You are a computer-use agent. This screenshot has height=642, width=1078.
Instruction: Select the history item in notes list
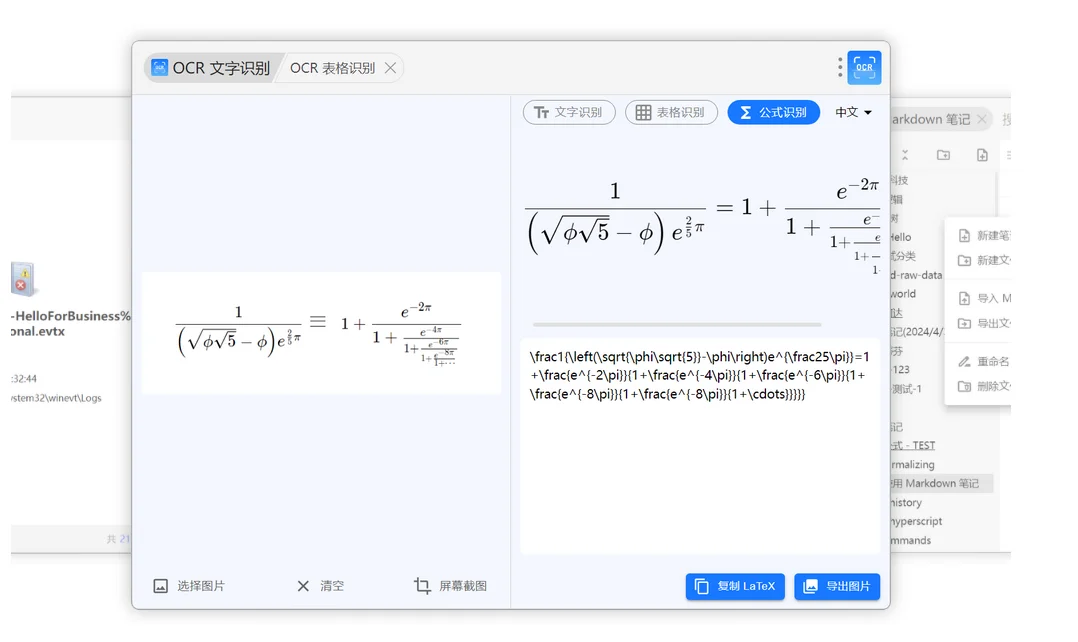point(906,502)
